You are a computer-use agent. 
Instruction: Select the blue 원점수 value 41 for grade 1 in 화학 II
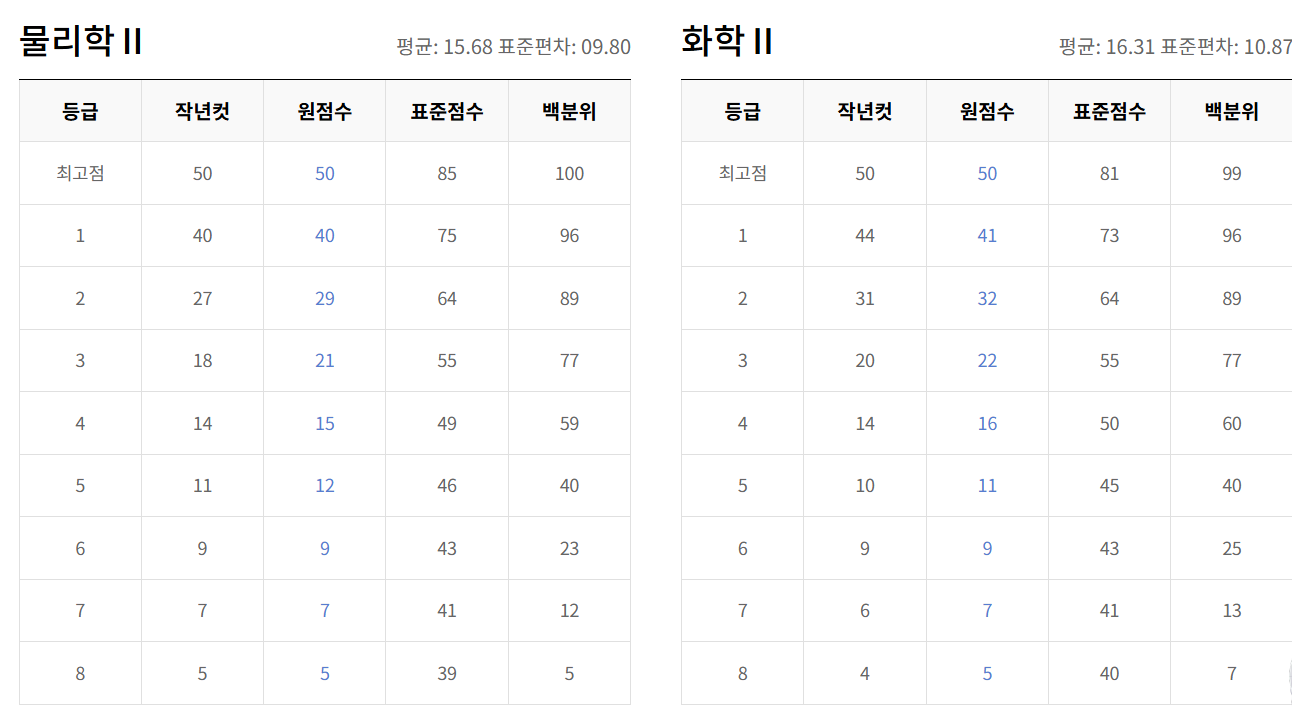[987, 235]
